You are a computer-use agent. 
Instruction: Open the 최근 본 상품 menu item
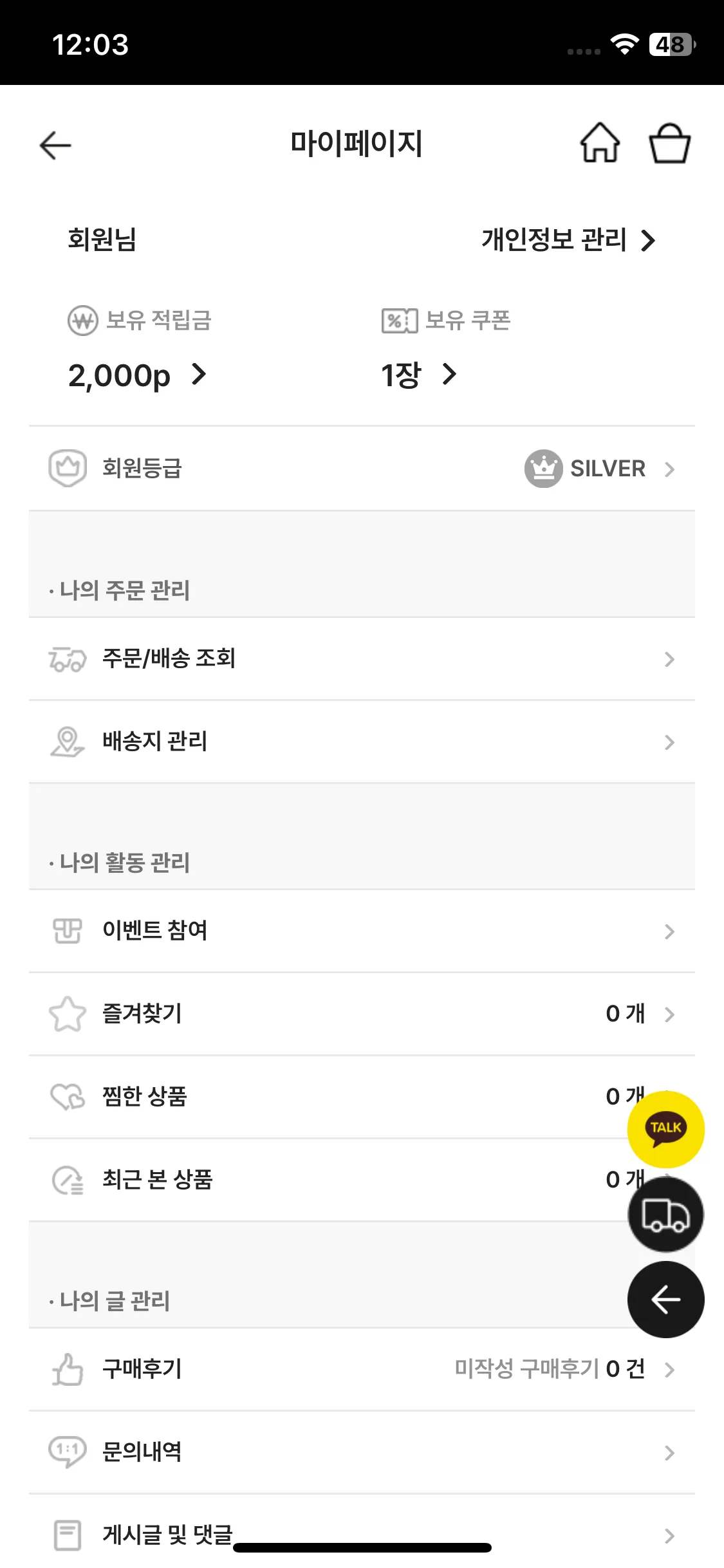click(x=157, y=1180)
